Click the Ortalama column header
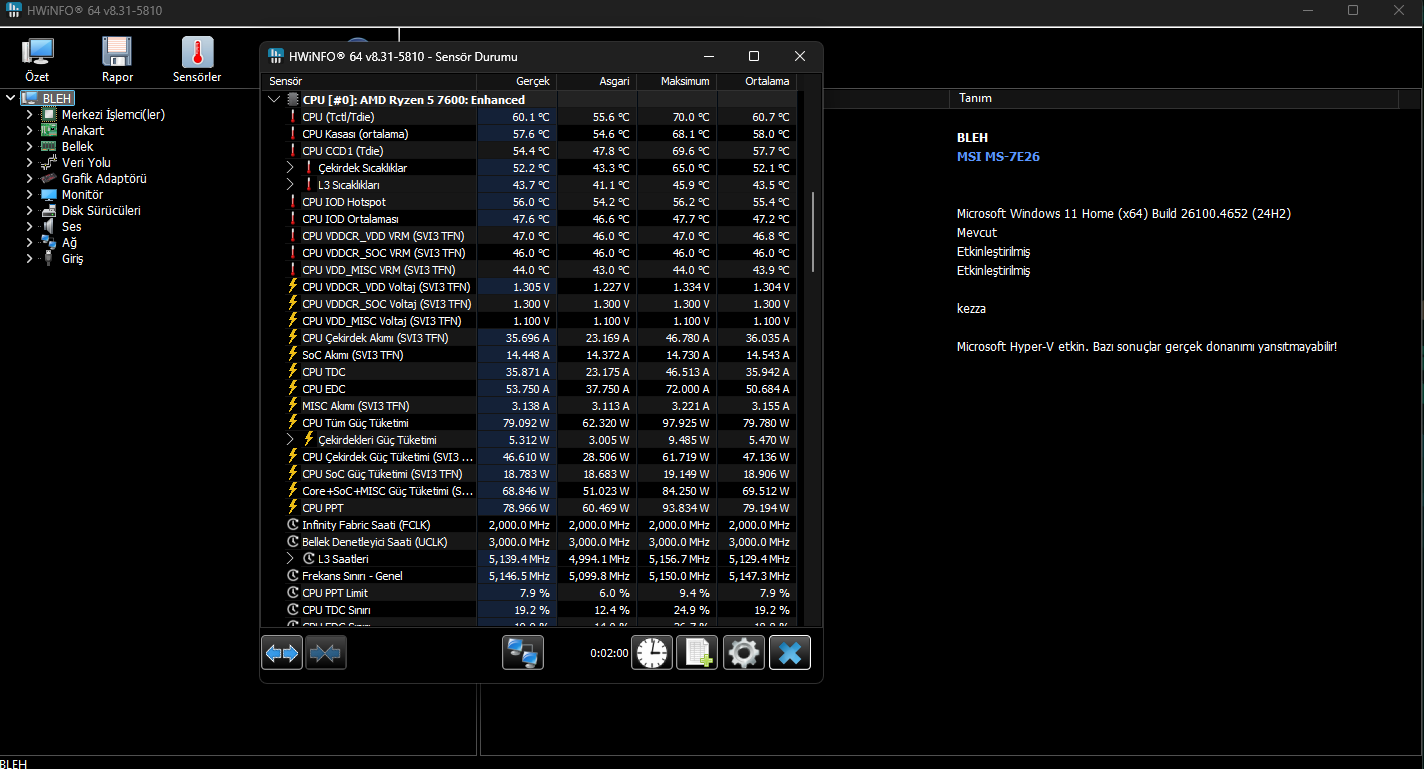Image resolution: width=1424 pixels, height=769 pixels. [757, 81]
